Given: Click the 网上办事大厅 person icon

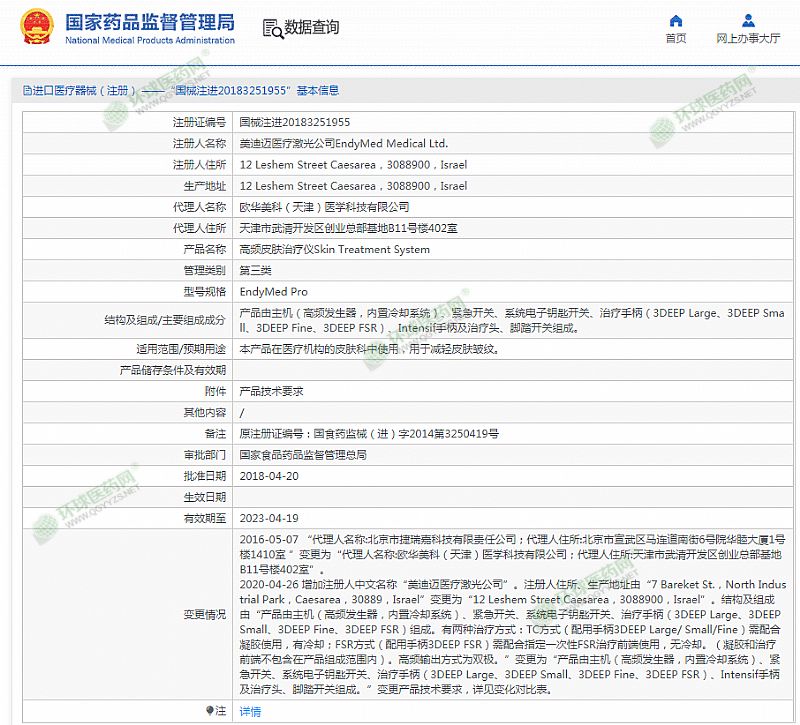Looking at the screenshot, I should point(747,20).
